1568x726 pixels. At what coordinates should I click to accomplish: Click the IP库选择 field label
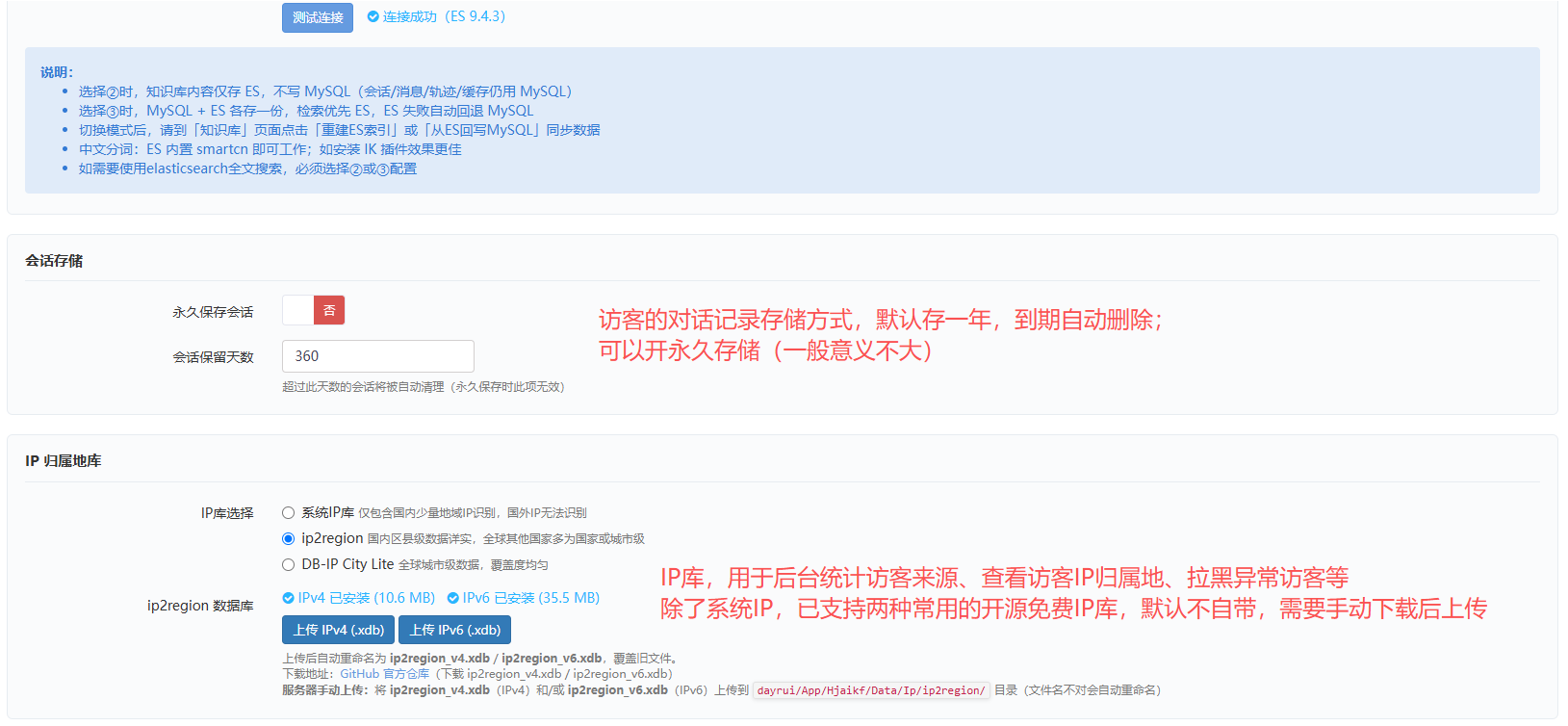click(x=227, y=513)
